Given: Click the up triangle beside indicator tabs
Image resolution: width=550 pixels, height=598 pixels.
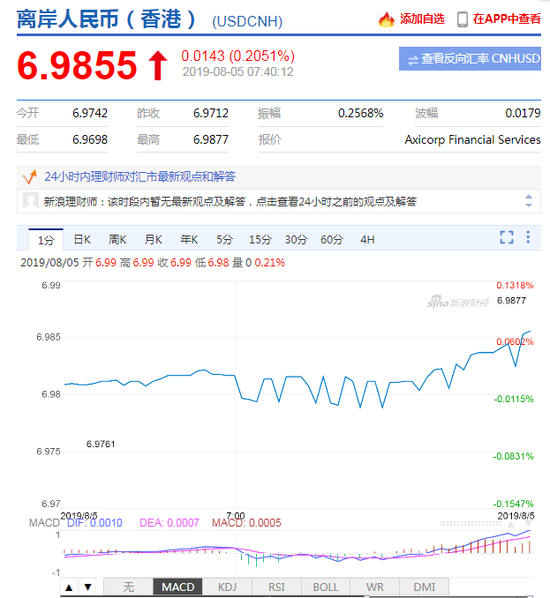Looking at the screenshot, I should [69, 587].
